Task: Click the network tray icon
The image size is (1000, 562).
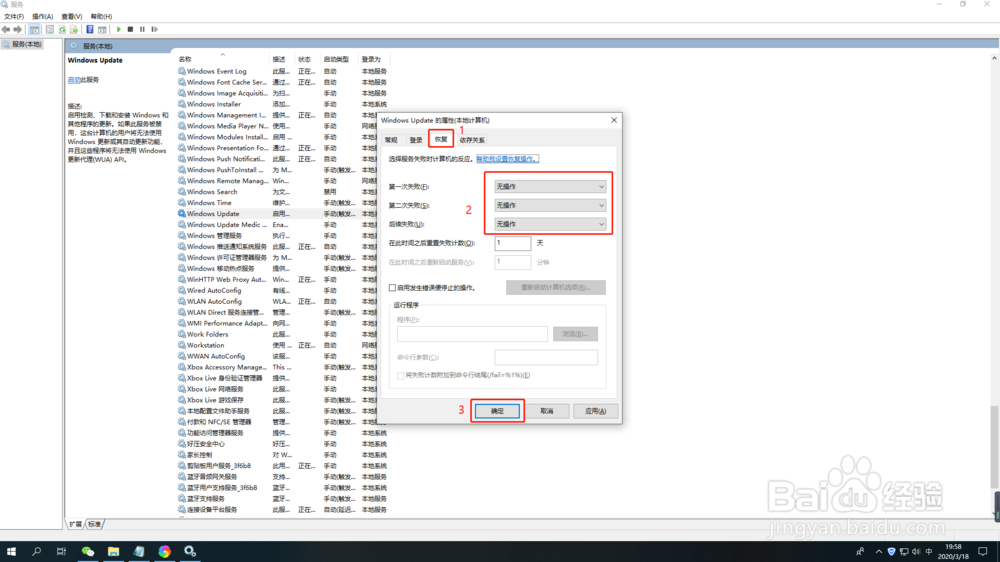Action: coord(904,551)
